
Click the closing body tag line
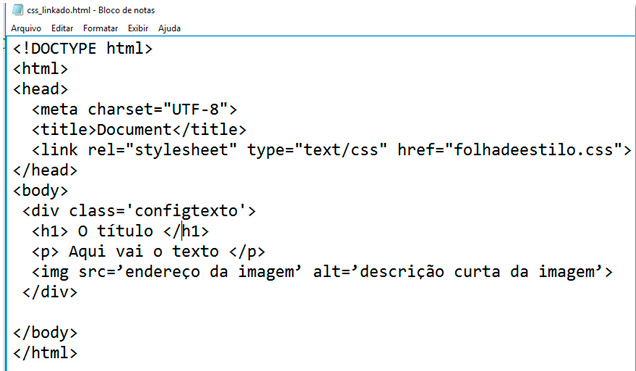coord(45,332)
